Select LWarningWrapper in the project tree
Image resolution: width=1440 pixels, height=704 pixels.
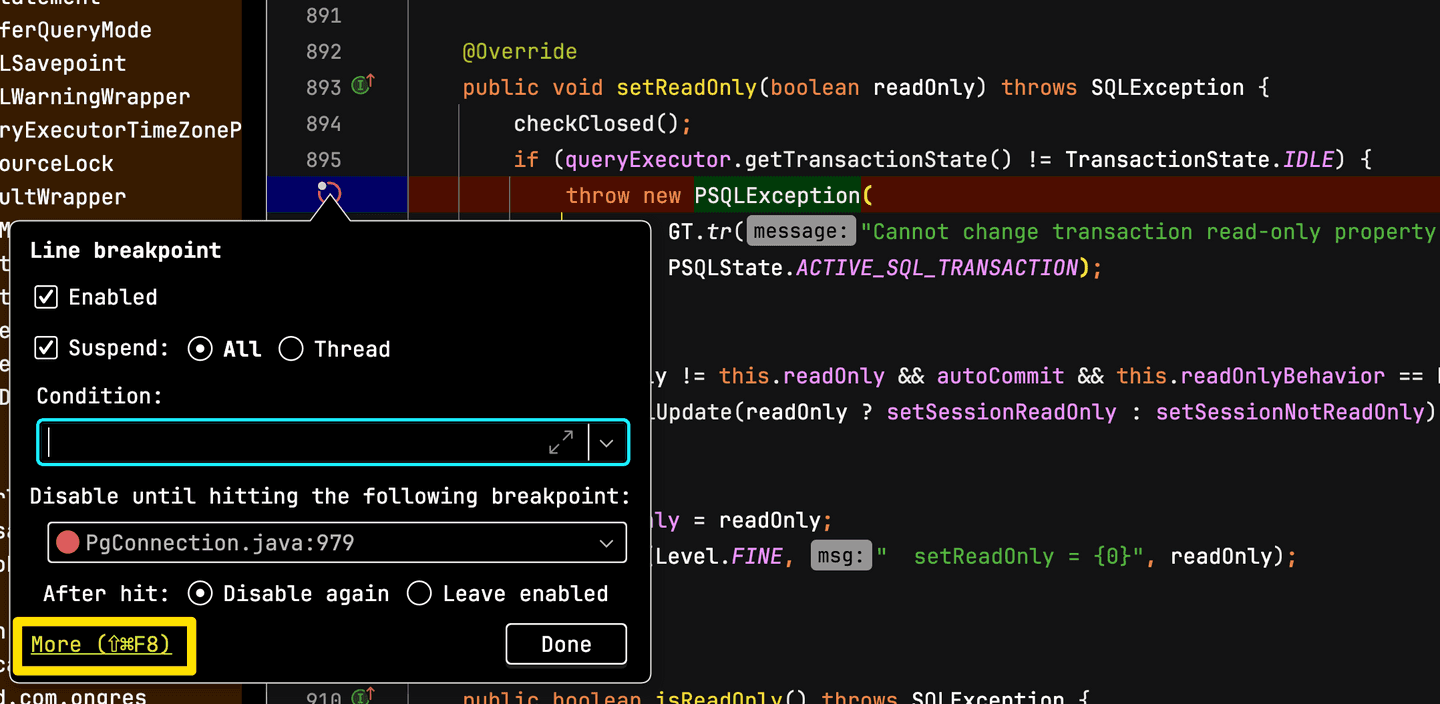(x=95, y=97)
